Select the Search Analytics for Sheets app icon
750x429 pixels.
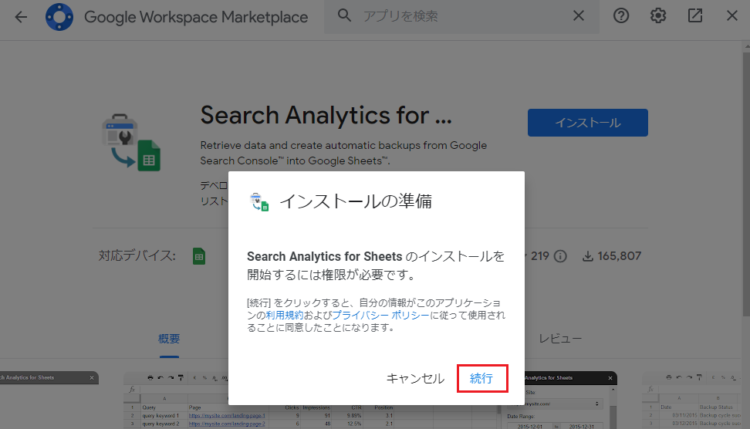point(131,142)
